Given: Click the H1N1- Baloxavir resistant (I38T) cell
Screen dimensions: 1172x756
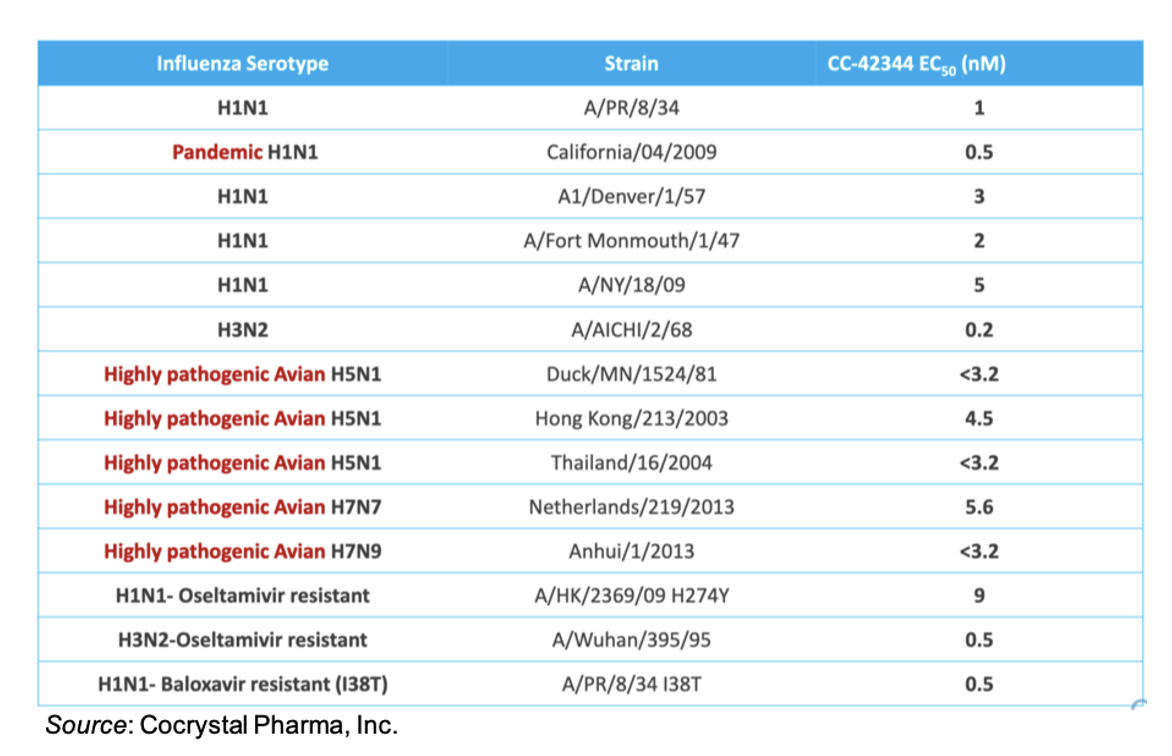Looking at the screenshot, I should click(x=242, y=684).
